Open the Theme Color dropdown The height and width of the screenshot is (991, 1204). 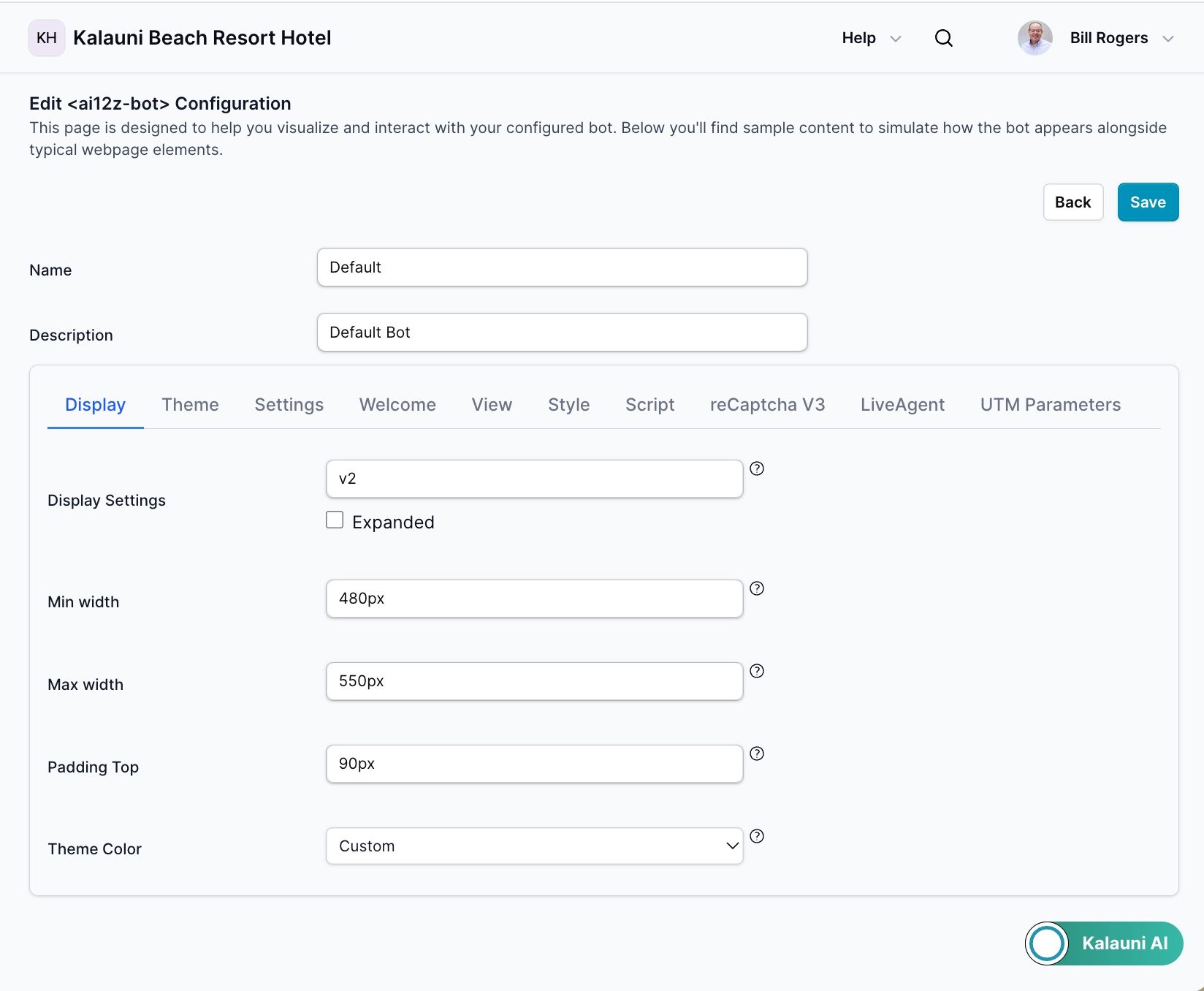534,846
